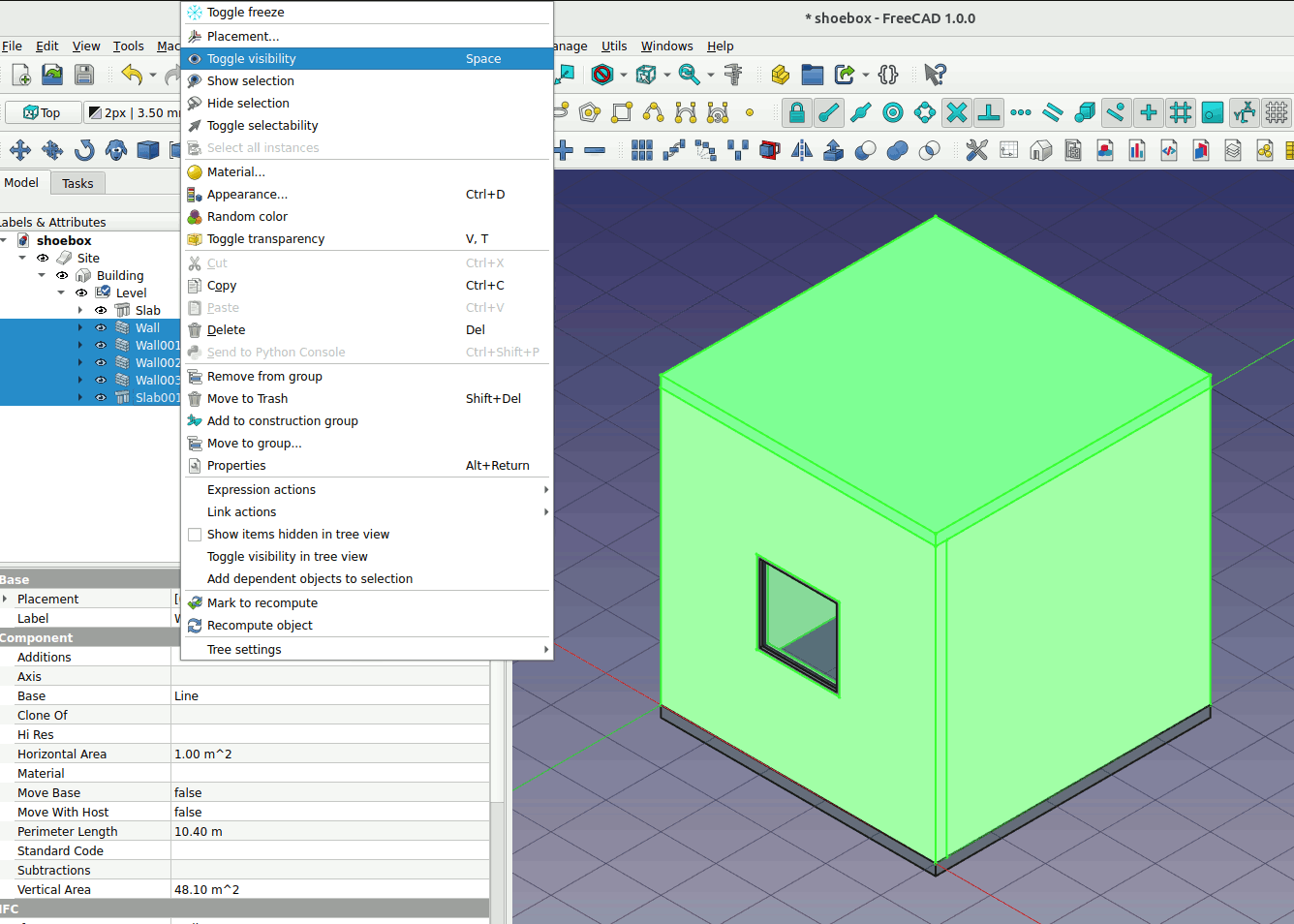Toggle the eye icon for Slab
Screen dimensions: 1294x924
(x=101, y=311)
